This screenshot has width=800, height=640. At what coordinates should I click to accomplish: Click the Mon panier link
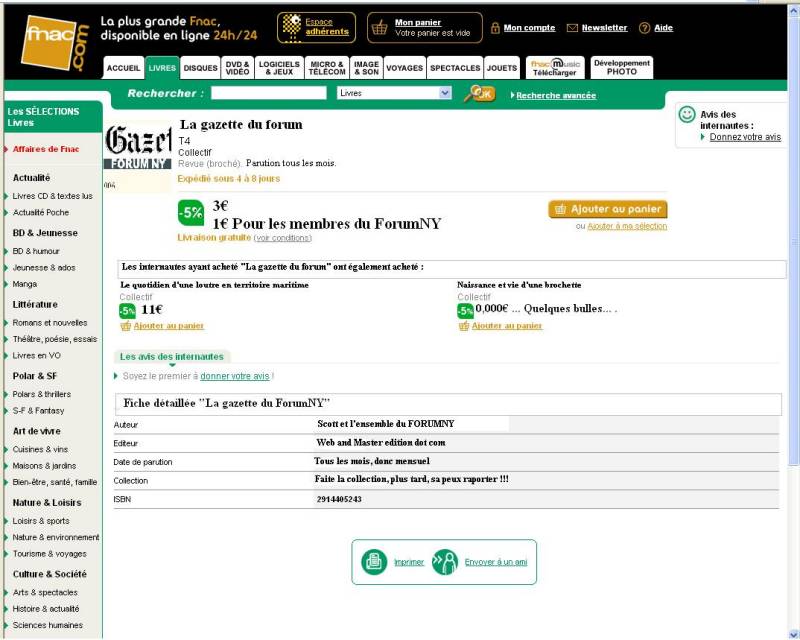coord(418,22)
